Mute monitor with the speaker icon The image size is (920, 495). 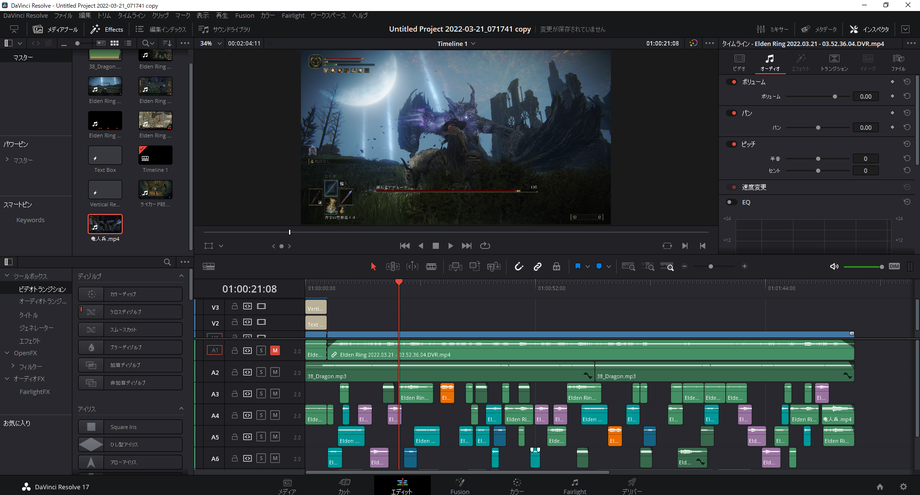coord(834,266)
